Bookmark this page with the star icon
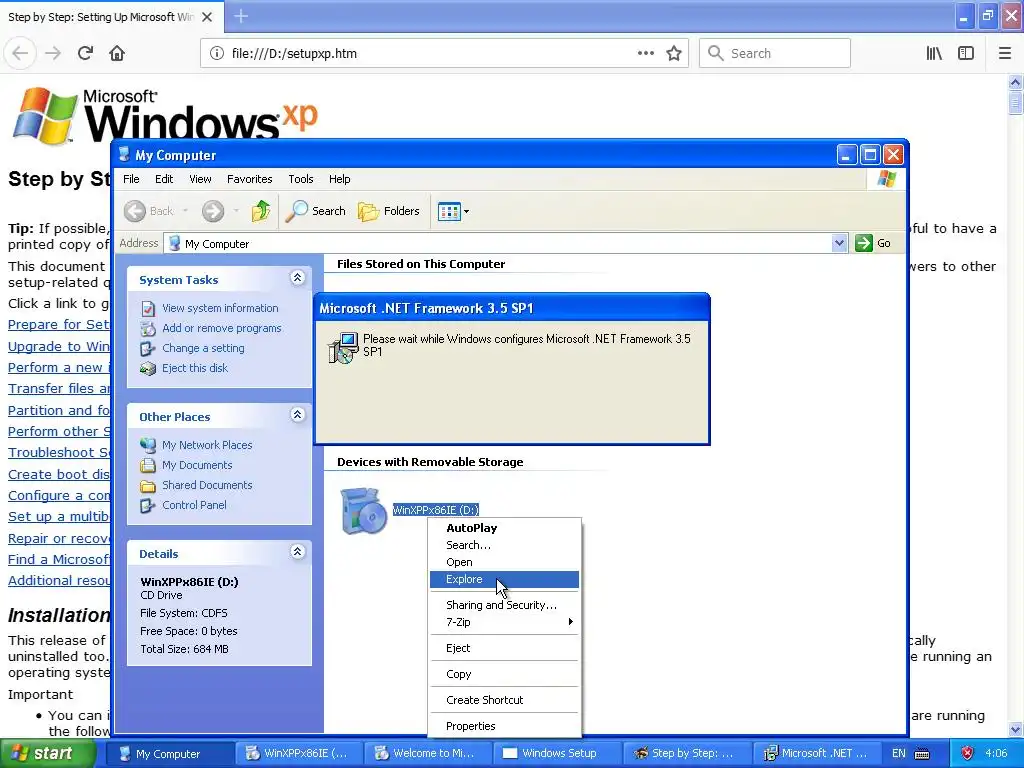Viewport: 1024px width, 768px height. tap(674, 54)
